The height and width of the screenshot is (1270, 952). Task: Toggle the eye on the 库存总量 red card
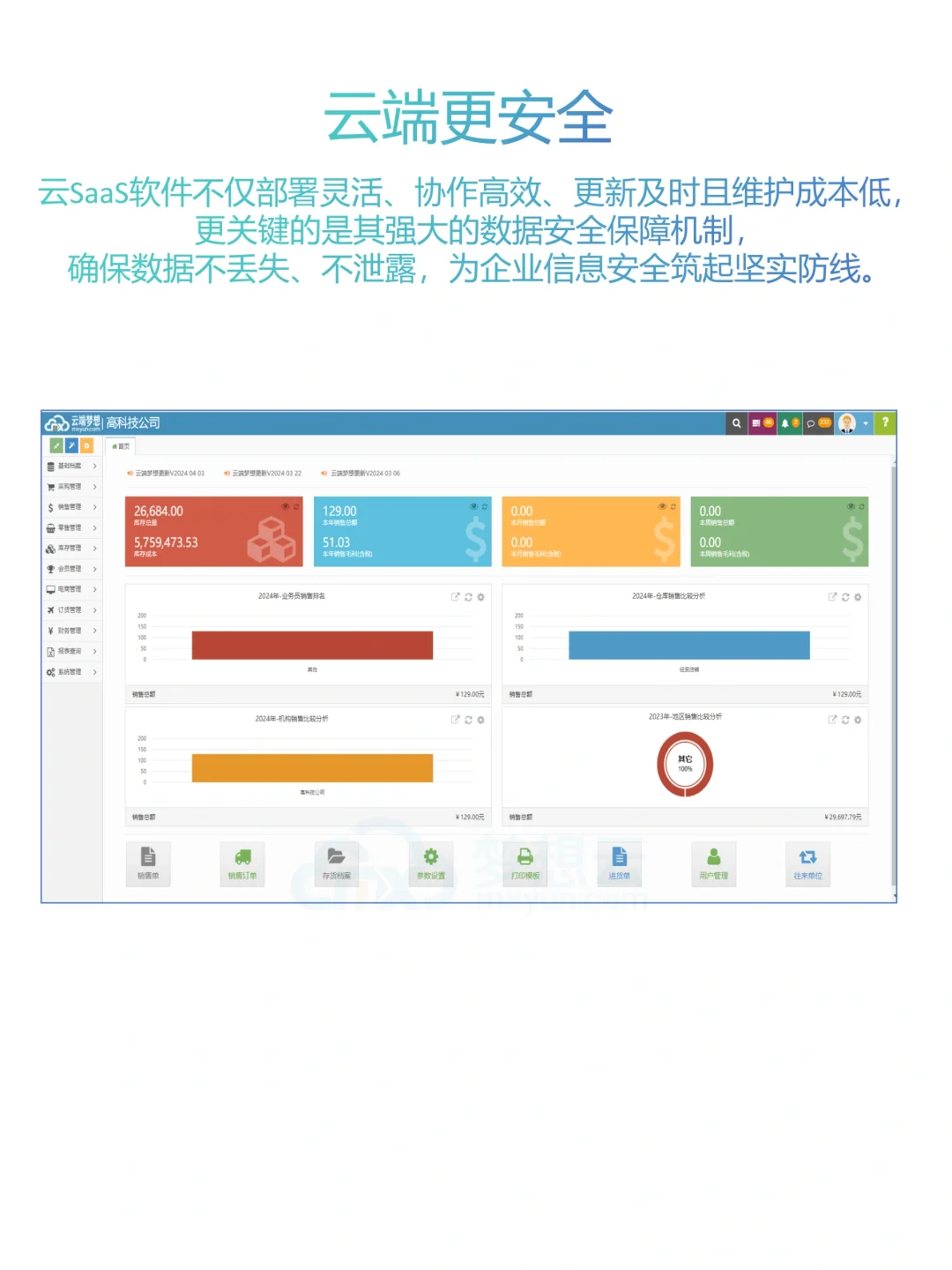[285, 506]
